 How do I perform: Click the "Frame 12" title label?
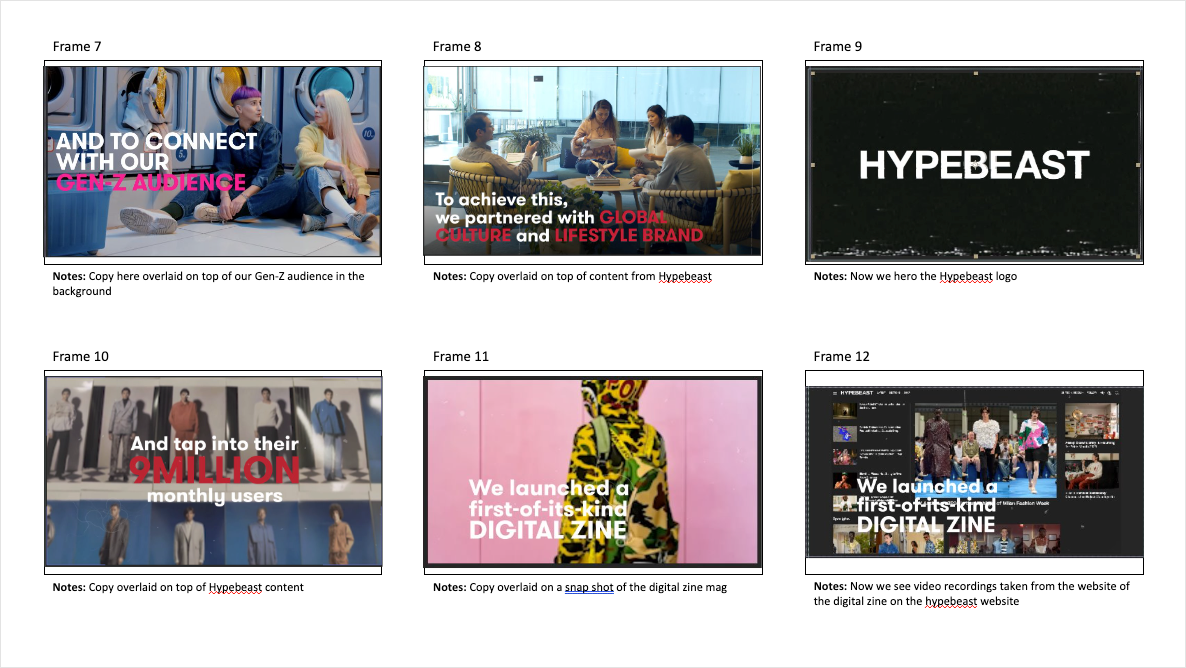(x=842, y=356)
